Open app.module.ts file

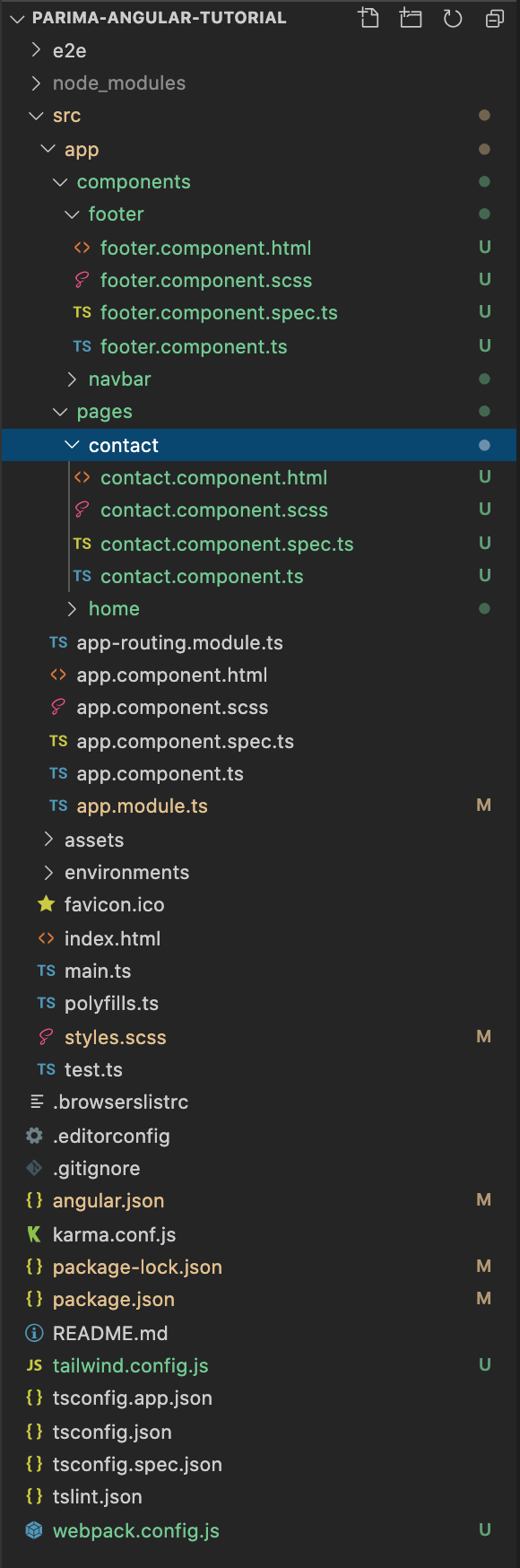[143, 806]
